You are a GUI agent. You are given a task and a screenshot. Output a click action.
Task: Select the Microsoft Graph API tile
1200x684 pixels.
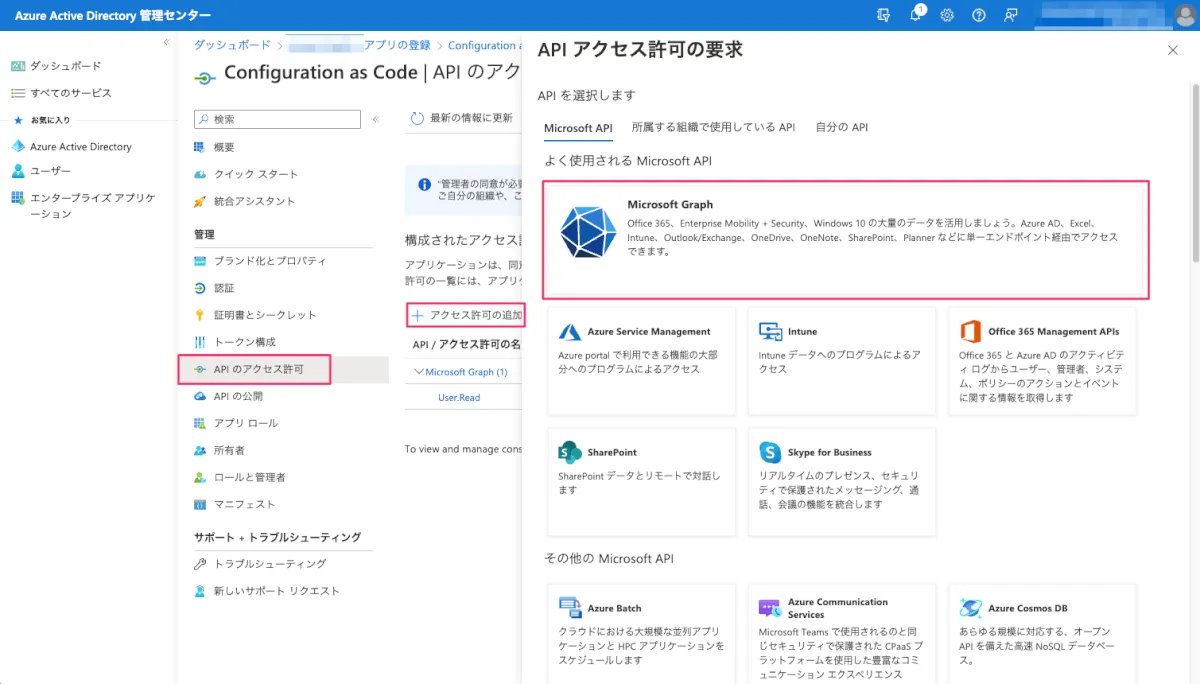tap(845, 239)
